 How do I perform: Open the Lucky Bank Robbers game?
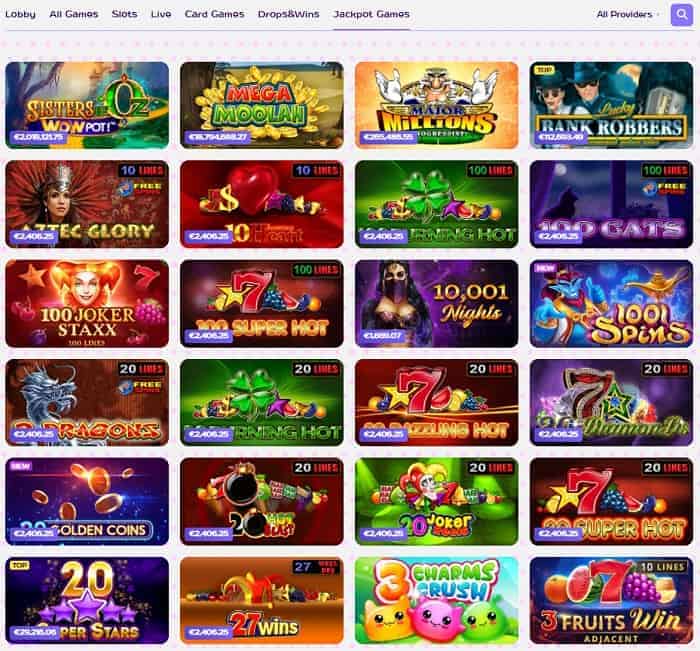pos(611,105)
